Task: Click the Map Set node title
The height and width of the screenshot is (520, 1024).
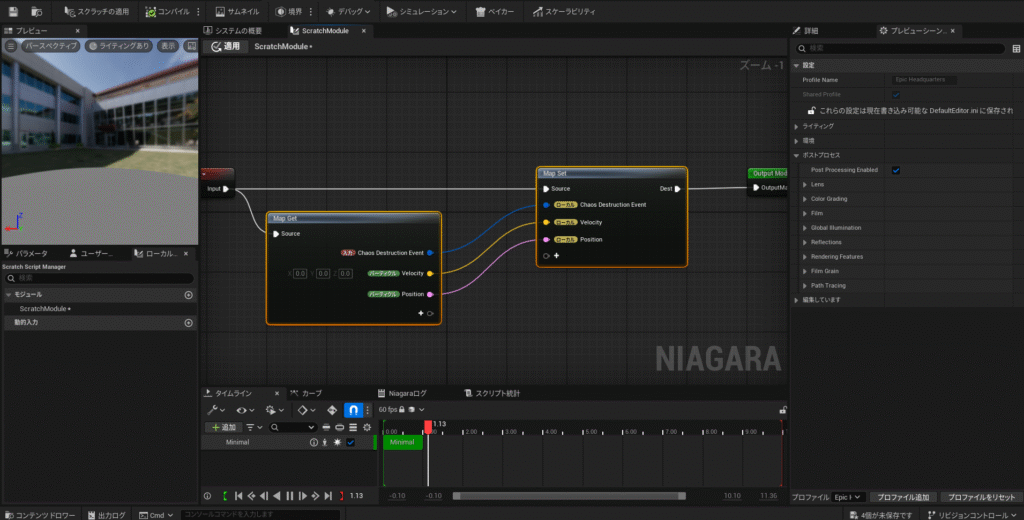Action: [554, 173]
